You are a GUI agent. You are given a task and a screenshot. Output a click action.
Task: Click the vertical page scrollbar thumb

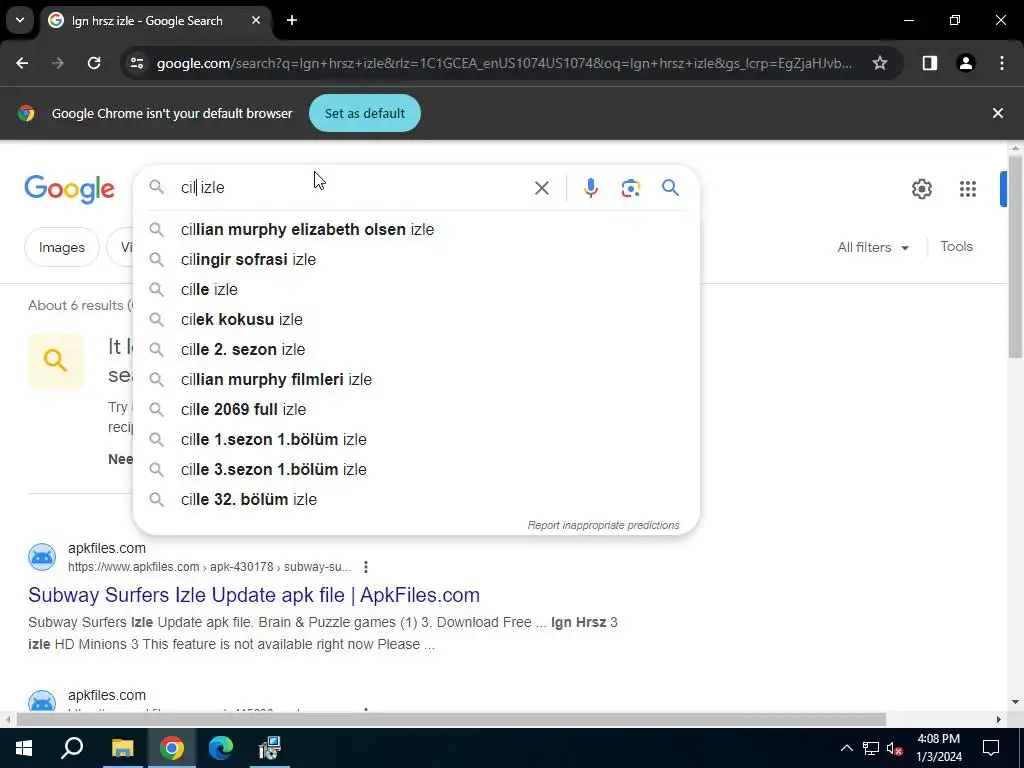[1015, 256]
